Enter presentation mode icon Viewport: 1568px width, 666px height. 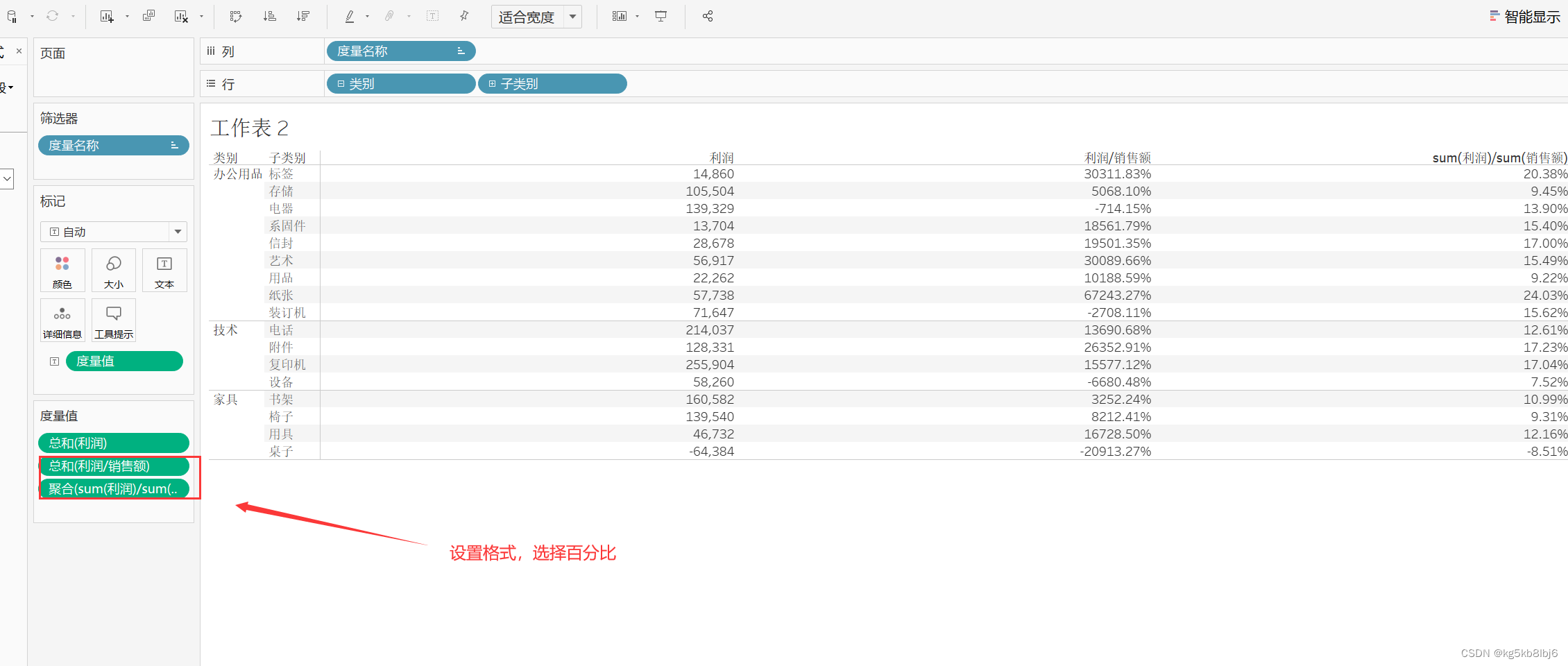(x=661, y=16)
